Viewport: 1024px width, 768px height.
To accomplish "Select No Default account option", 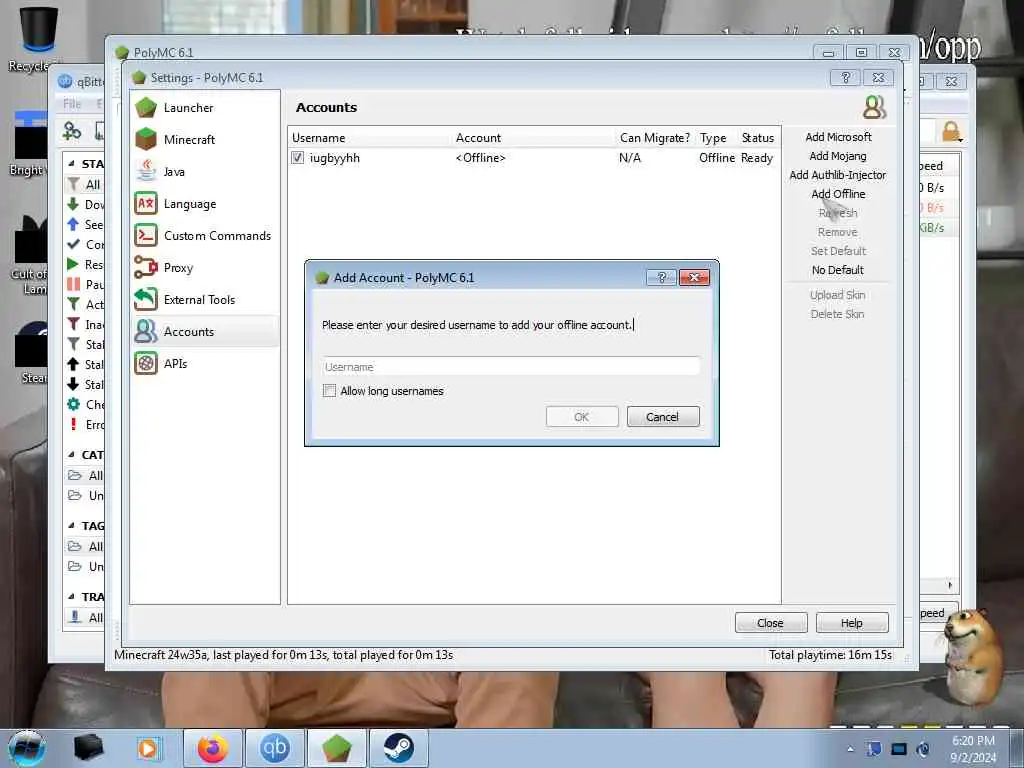I will point(838,270).
